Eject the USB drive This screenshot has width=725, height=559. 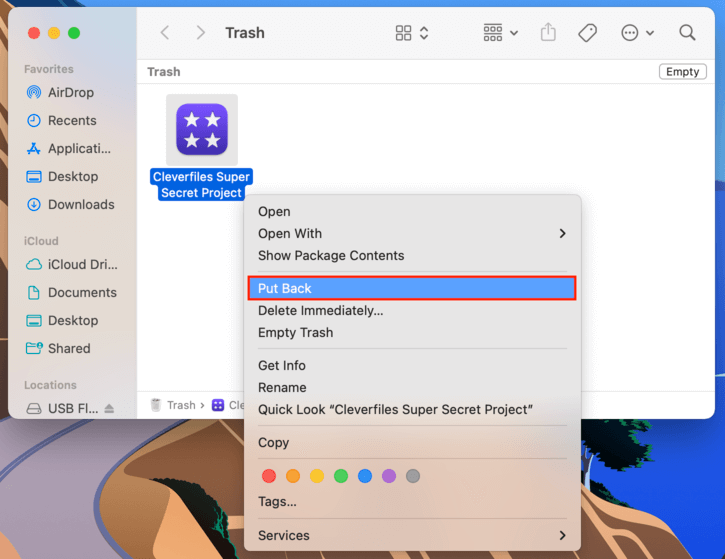coord(109,408)
